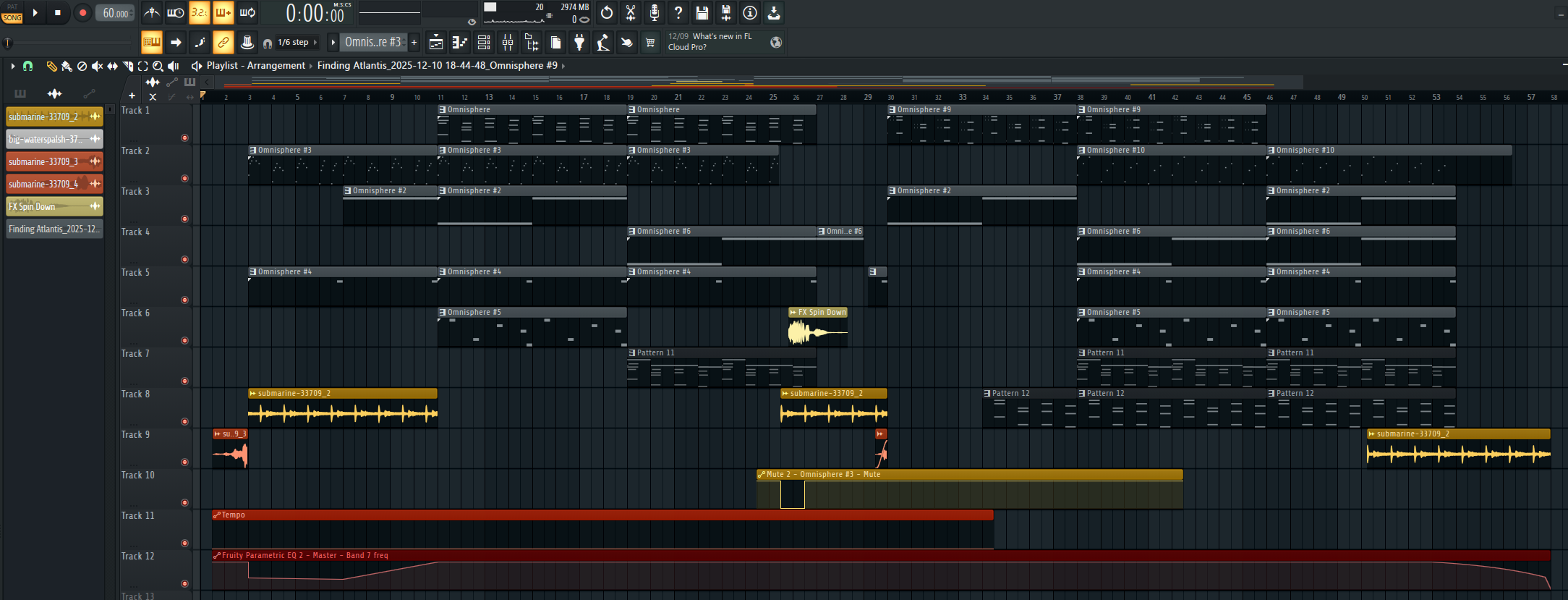Open the news globe icon
This screenshot has width=1568, height=600.
point(776,42)
